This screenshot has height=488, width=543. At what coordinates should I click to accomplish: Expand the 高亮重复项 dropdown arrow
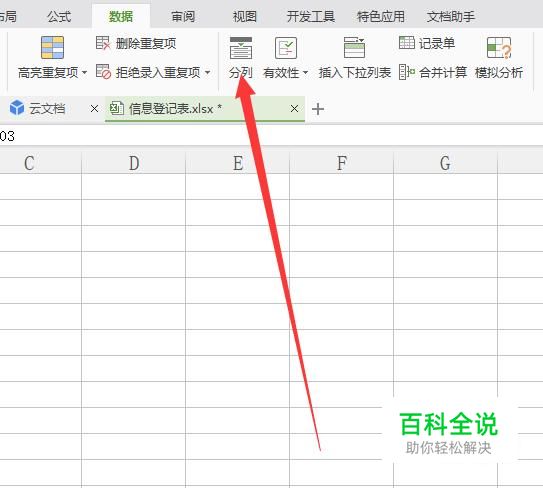[x=84, y=73]
